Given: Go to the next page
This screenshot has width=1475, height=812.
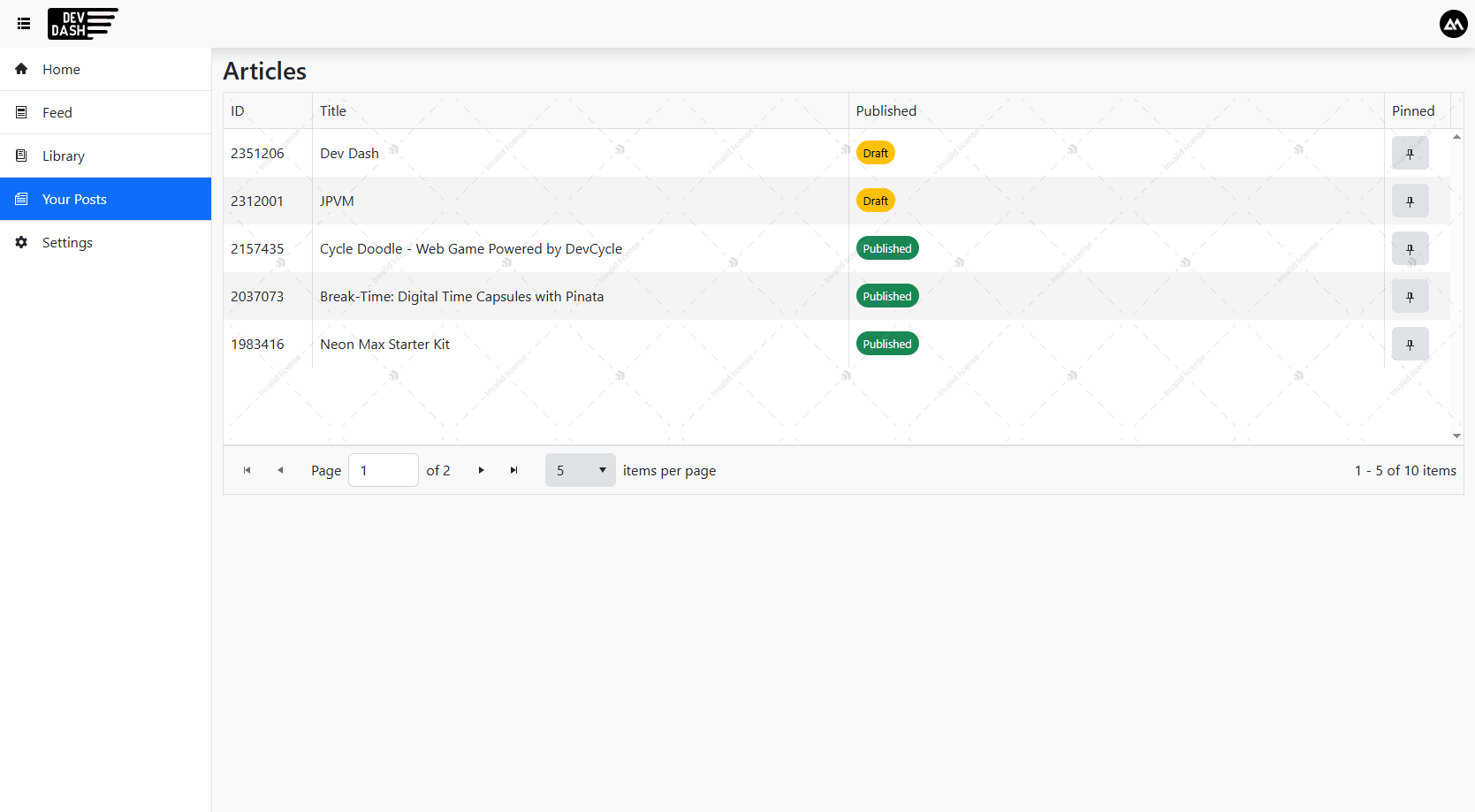Looking at the screenshot, I should click(x=481, y=470).
